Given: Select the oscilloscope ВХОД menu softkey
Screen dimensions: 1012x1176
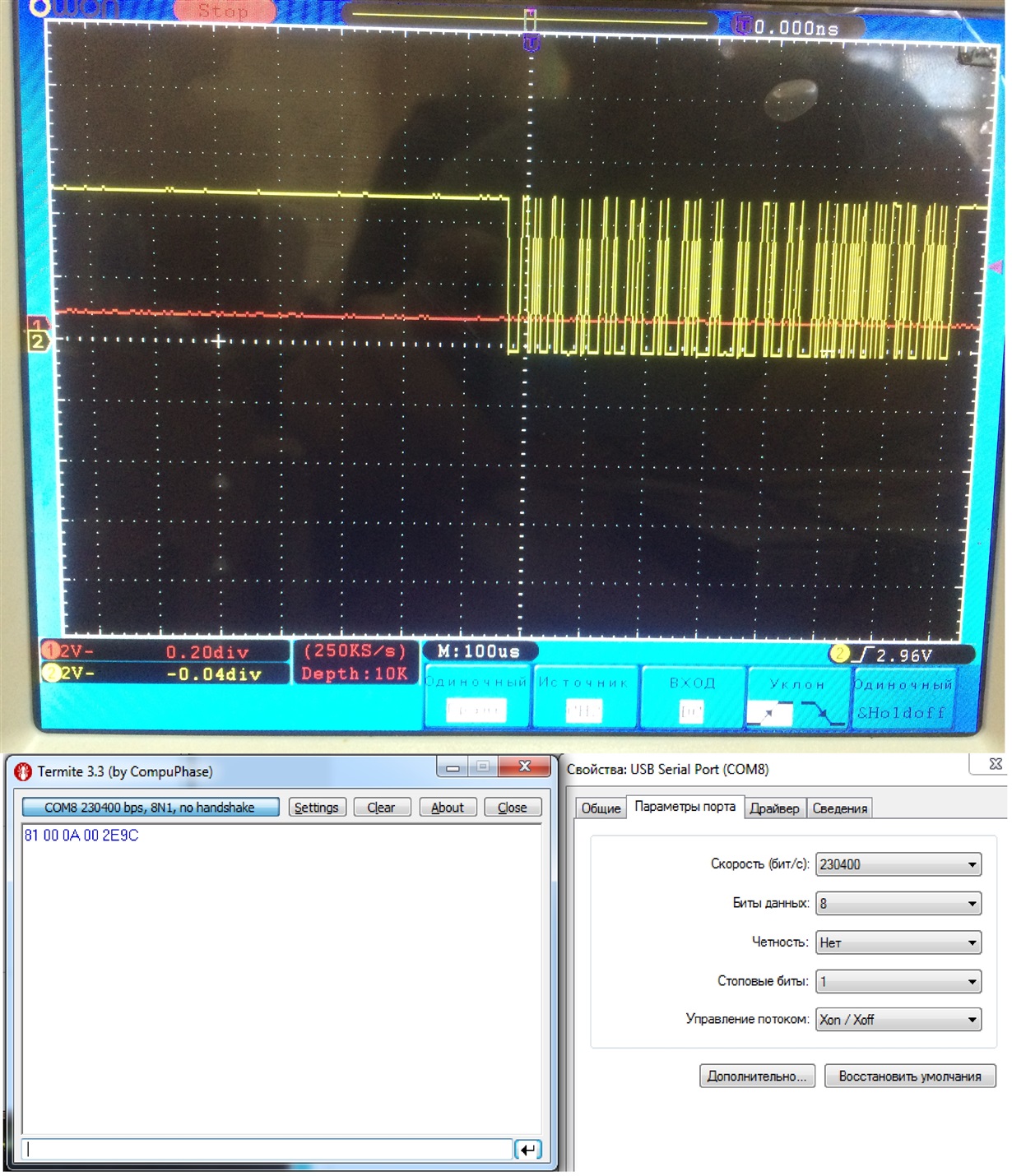Looking at the screenshot, I should (x=692, y=696).
